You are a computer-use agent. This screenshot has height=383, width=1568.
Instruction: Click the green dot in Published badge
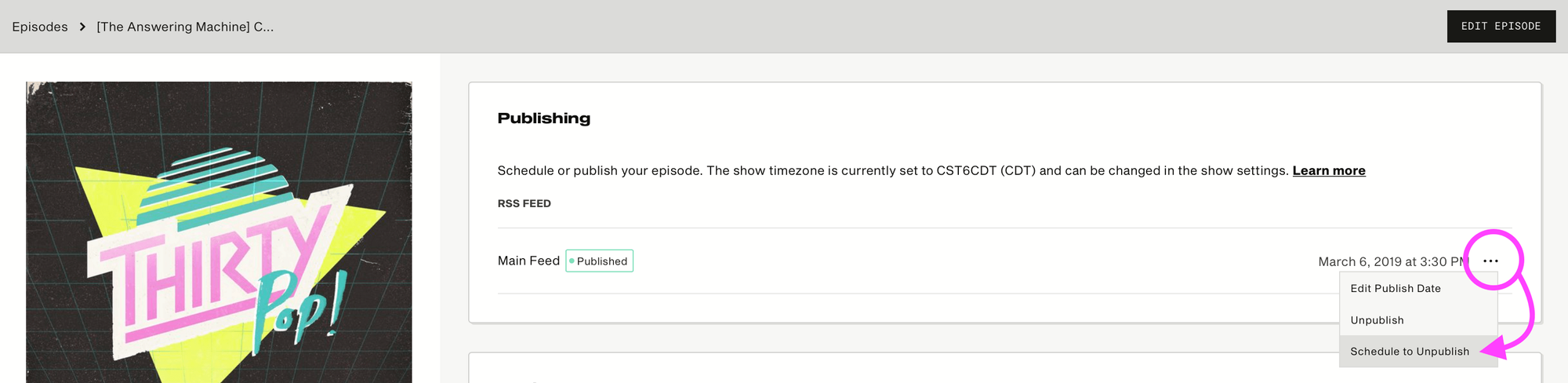pos(572,261)
